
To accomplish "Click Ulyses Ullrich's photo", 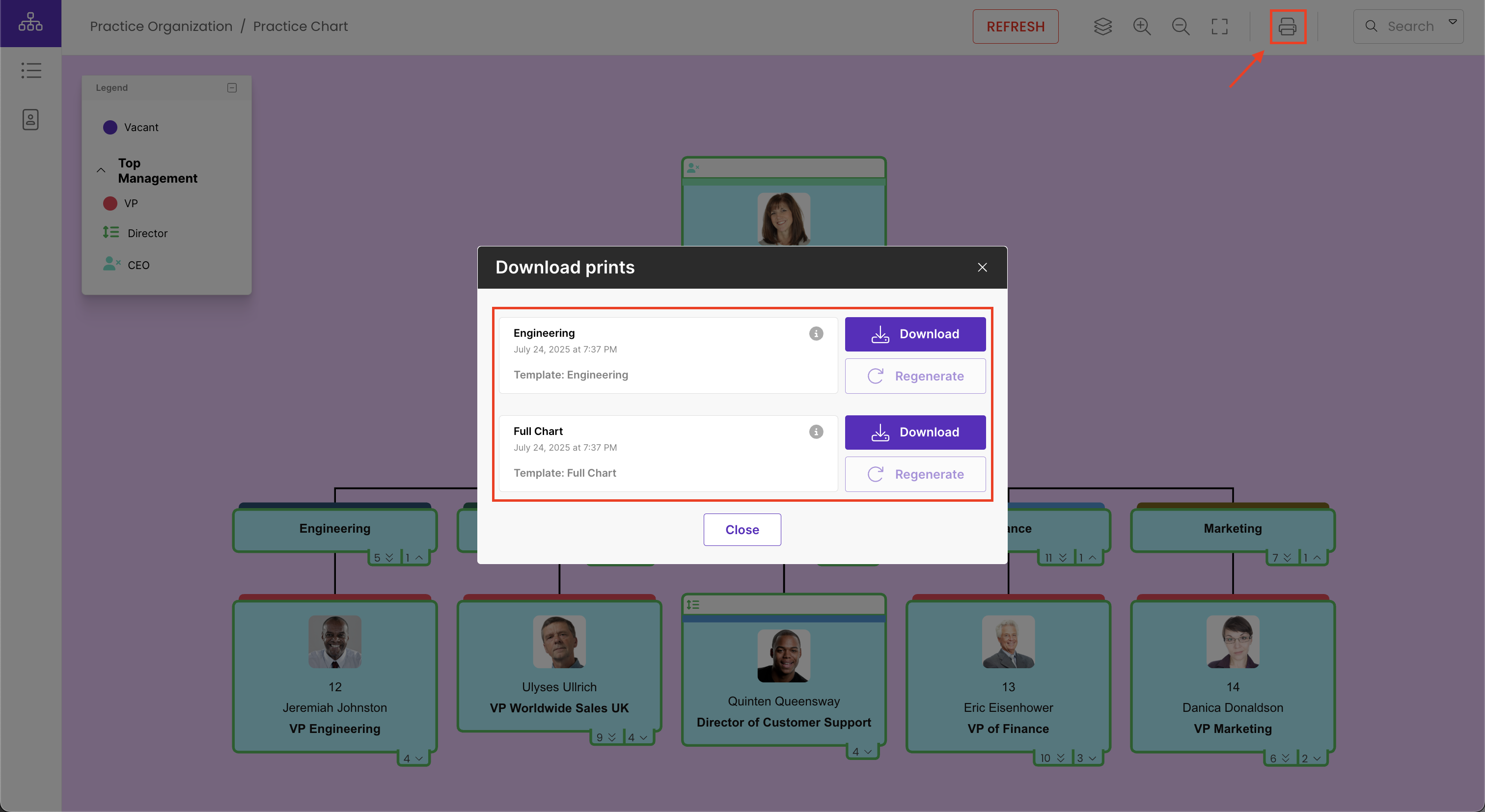I will click(x=559, y=642).
